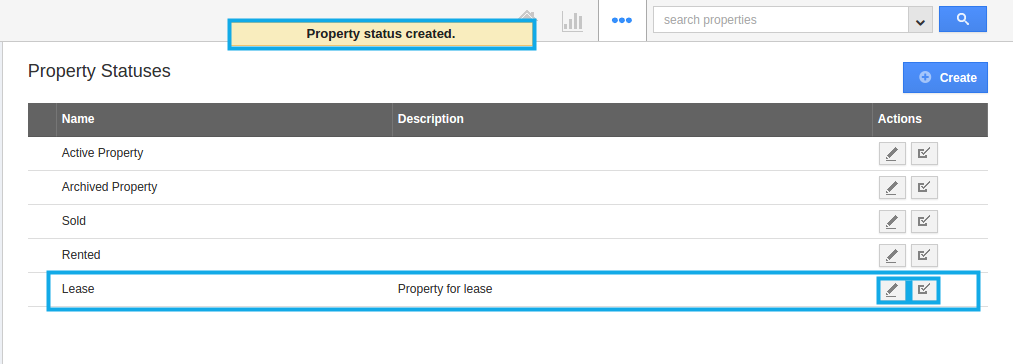
Task: Select the Lease row name
Action: [x=78, y=289]
